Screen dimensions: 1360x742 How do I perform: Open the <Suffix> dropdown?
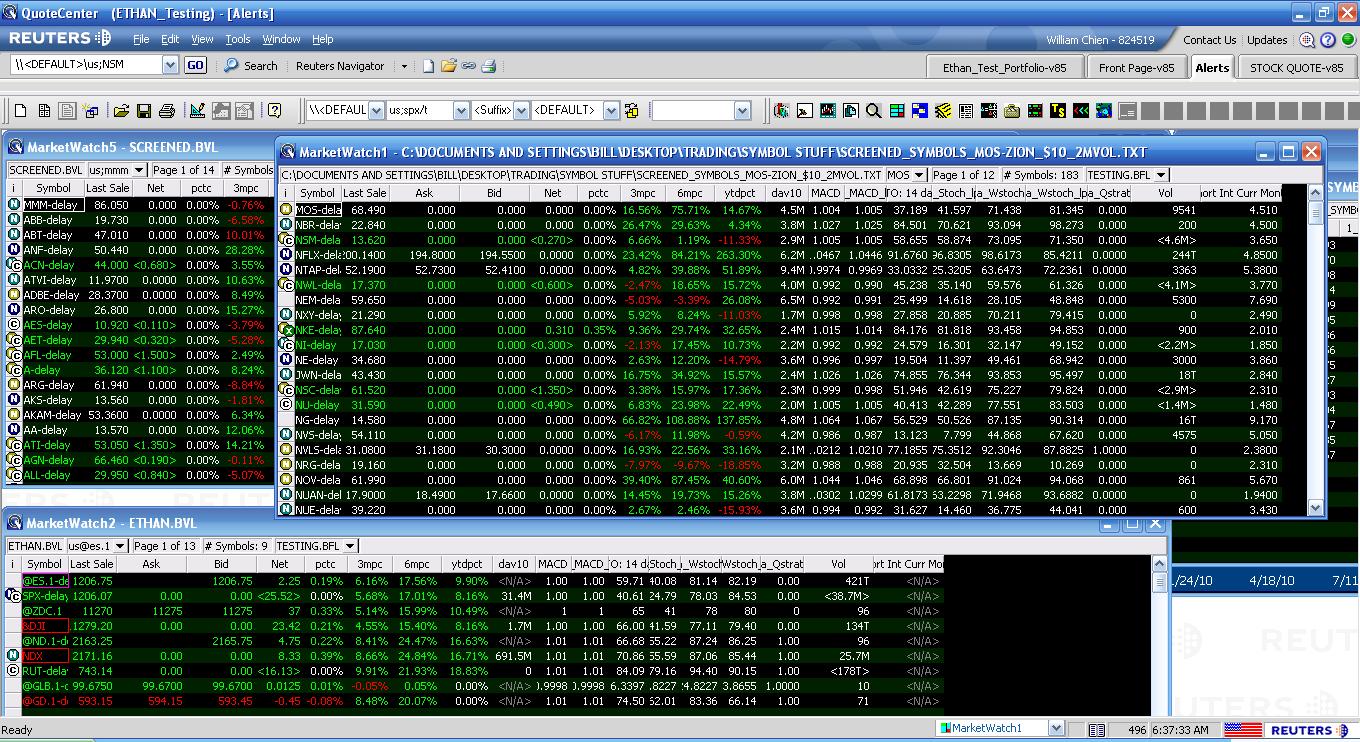click(x=521, y=111)
